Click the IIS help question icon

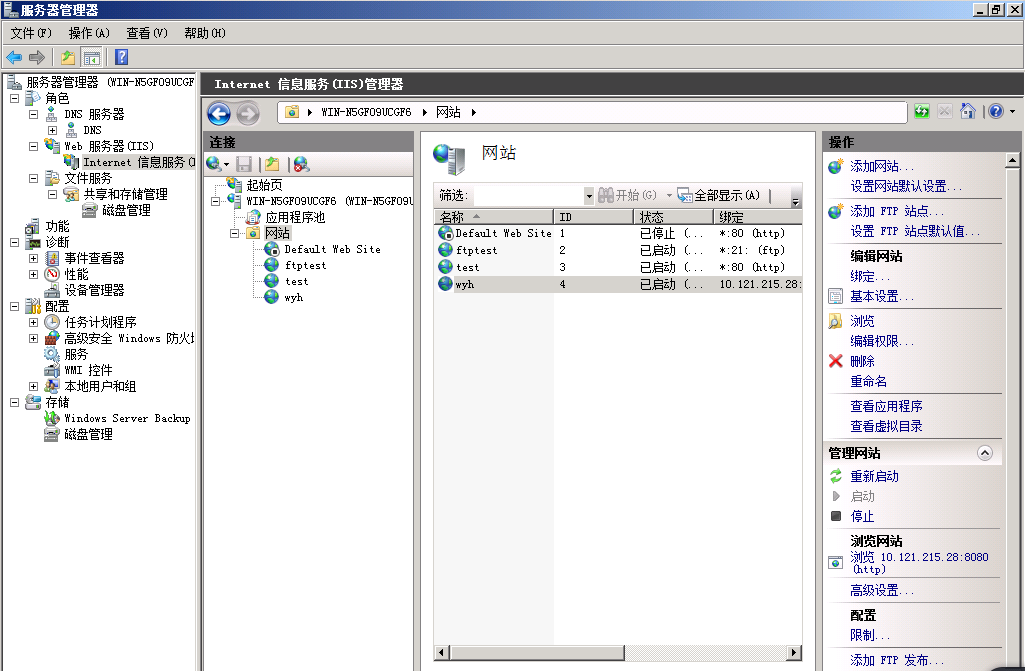996,111
